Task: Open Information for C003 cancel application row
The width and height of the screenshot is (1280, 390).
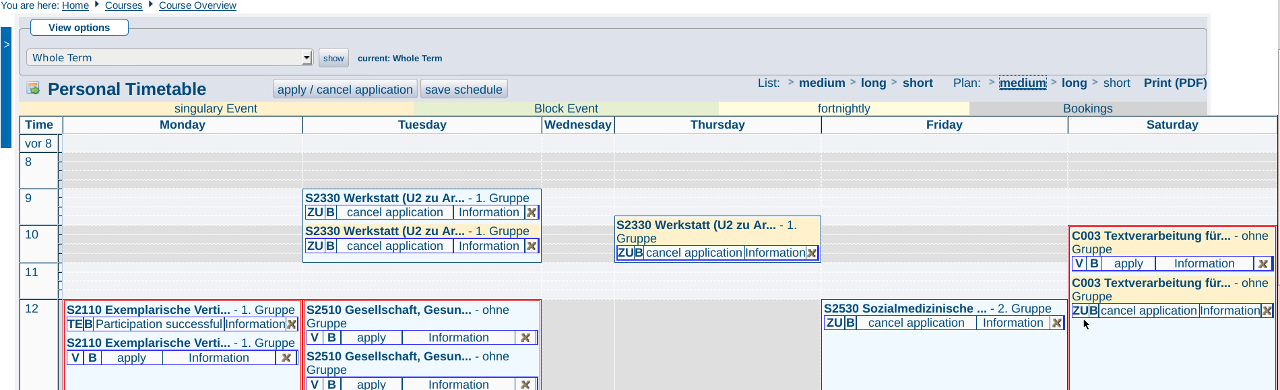Action: tap(1230, 311)
